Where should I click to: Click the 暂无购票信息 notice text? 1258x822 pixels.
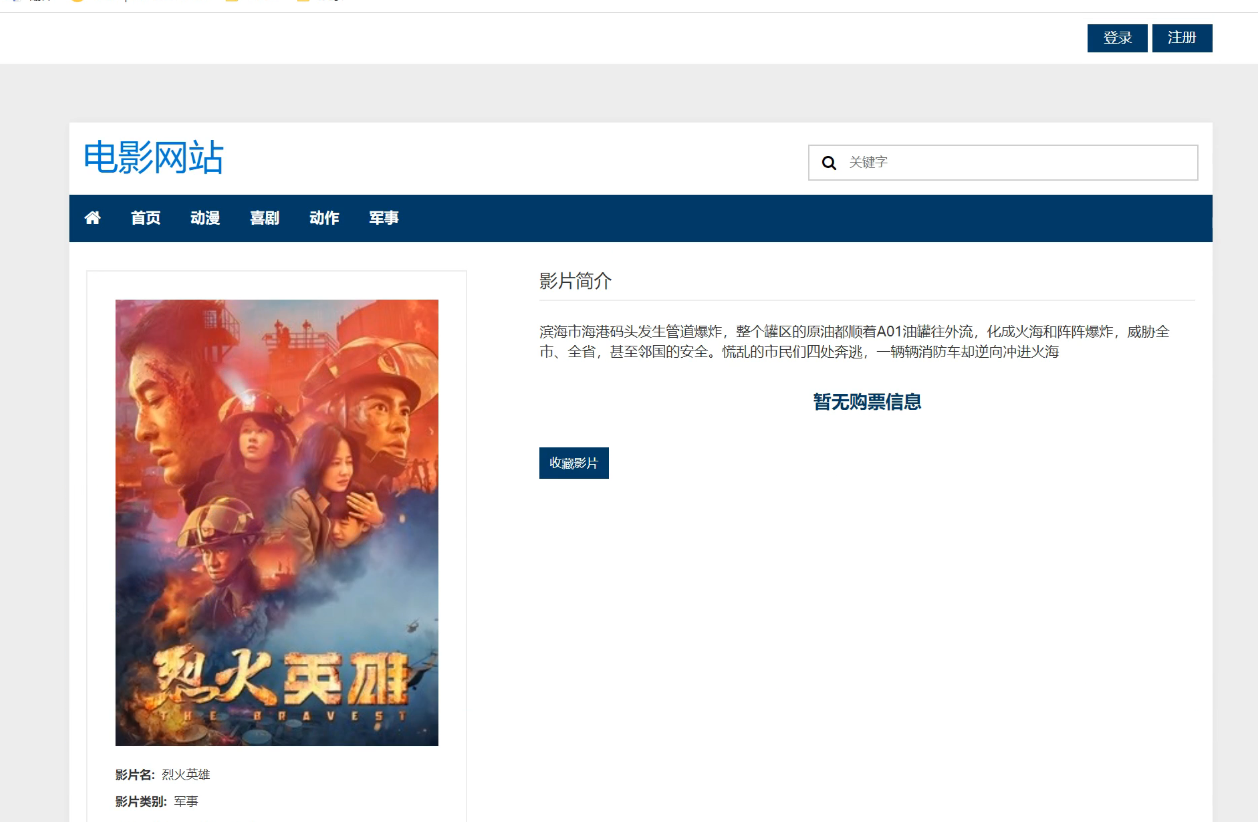point(867,402)
